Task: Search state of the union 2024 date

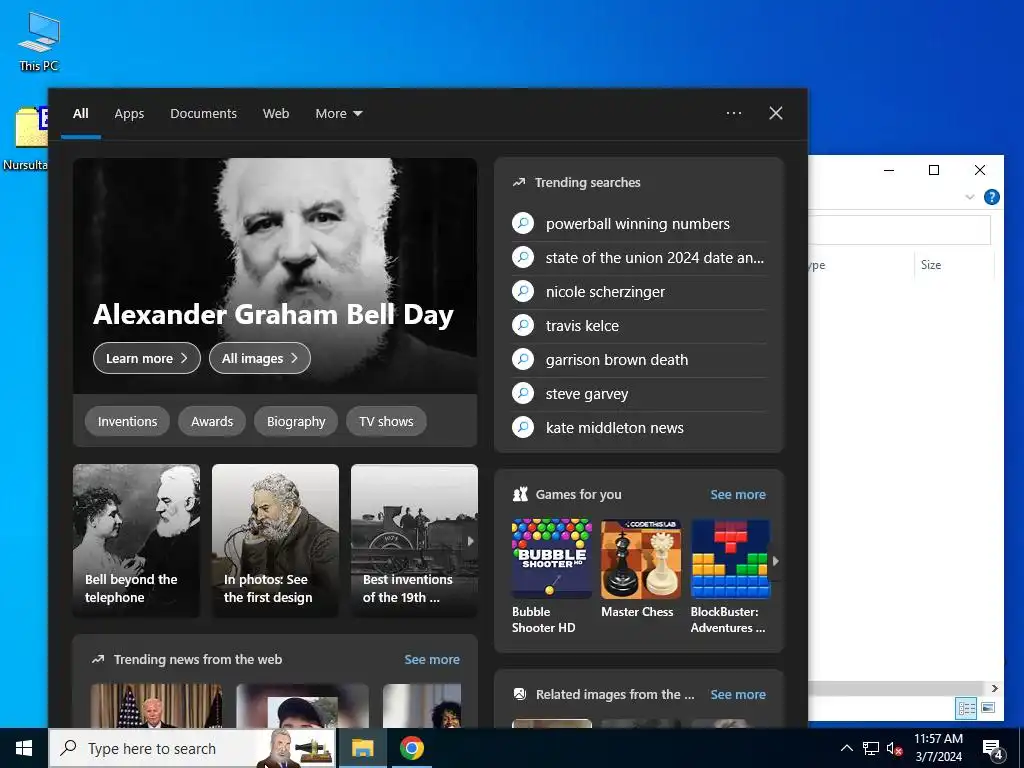Action: tap(638, 258)
